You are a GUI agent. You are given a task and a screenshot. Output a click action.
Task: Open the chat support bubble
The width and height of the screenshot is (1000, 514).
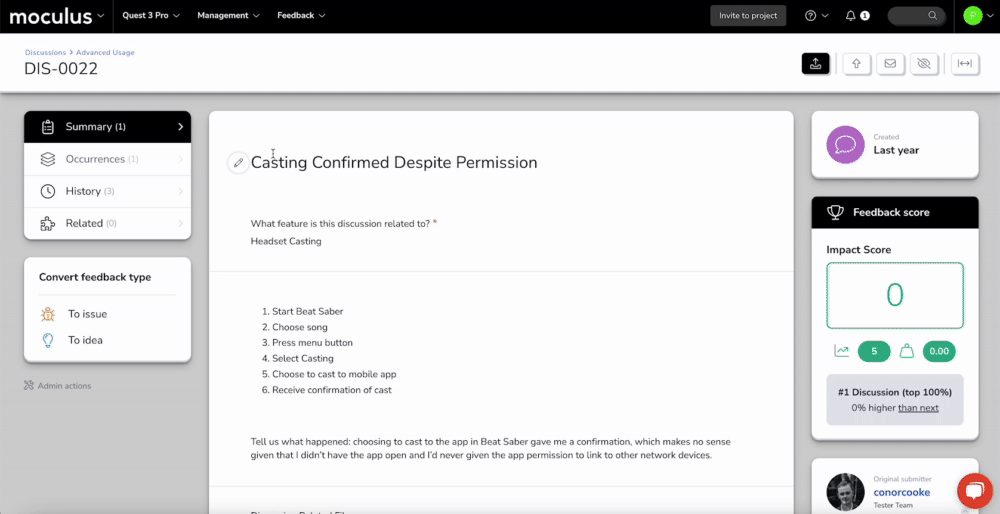(x=973, y=491)
